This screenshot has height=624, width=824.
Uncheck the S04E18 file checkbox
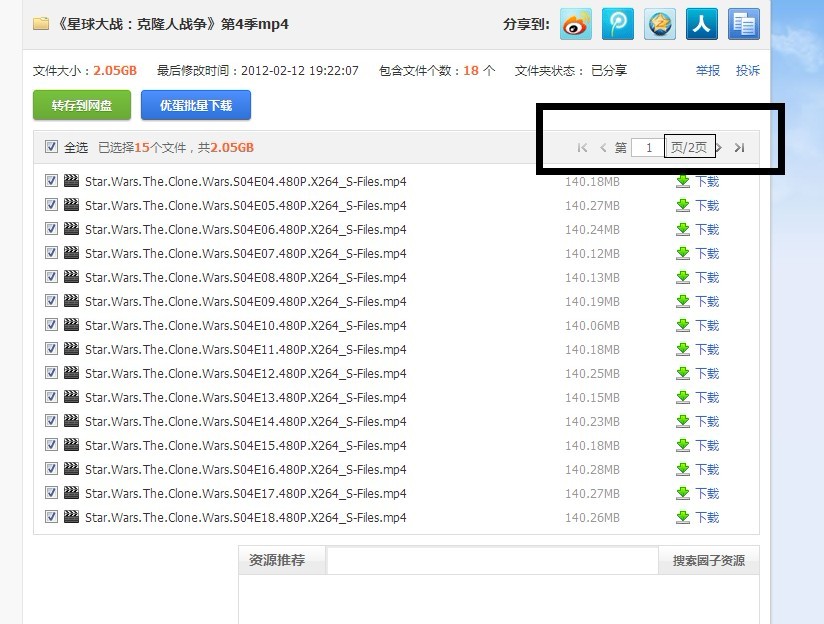click(x=51, y=517)
